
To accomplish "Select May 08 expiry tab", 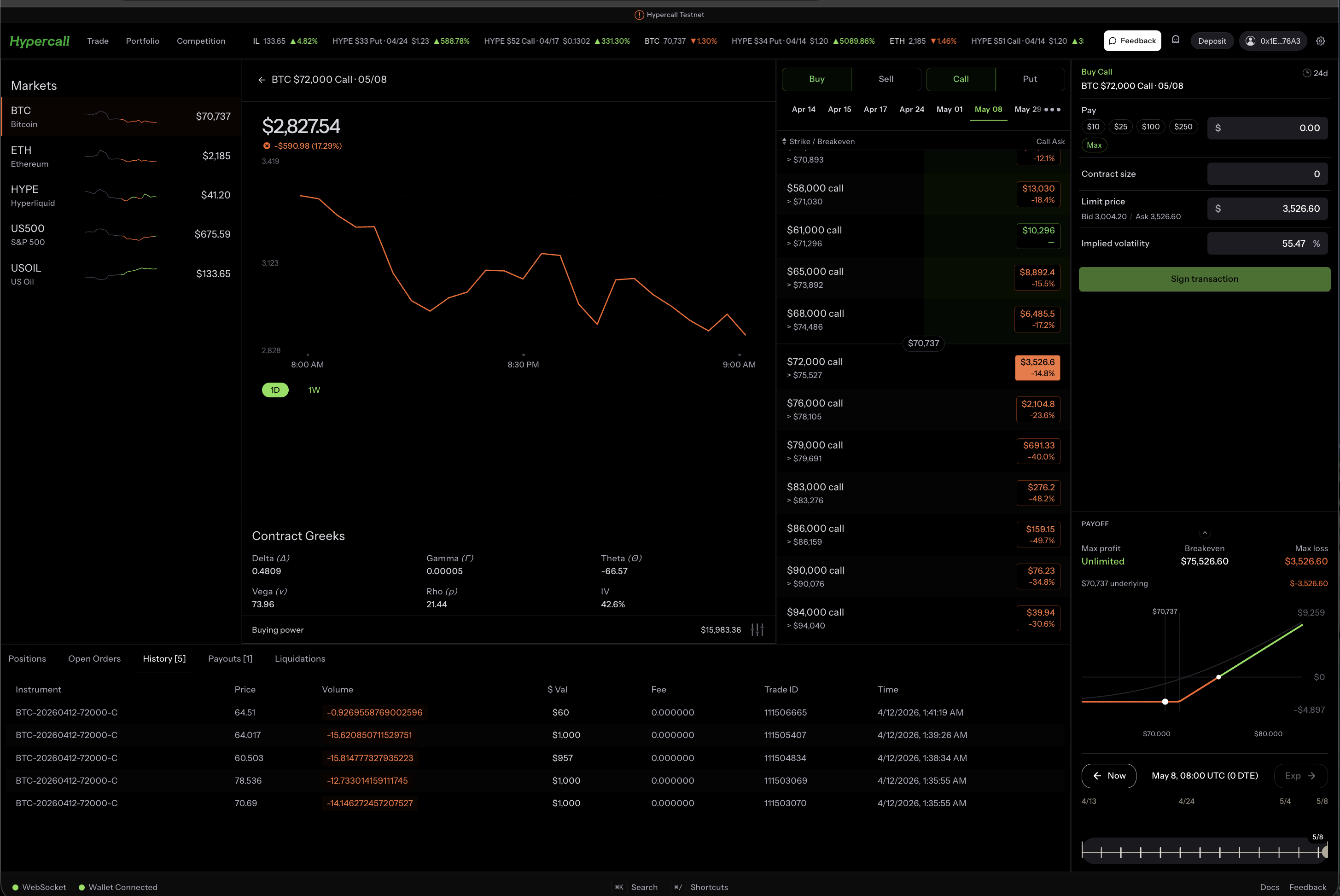I will pos(988,109).
